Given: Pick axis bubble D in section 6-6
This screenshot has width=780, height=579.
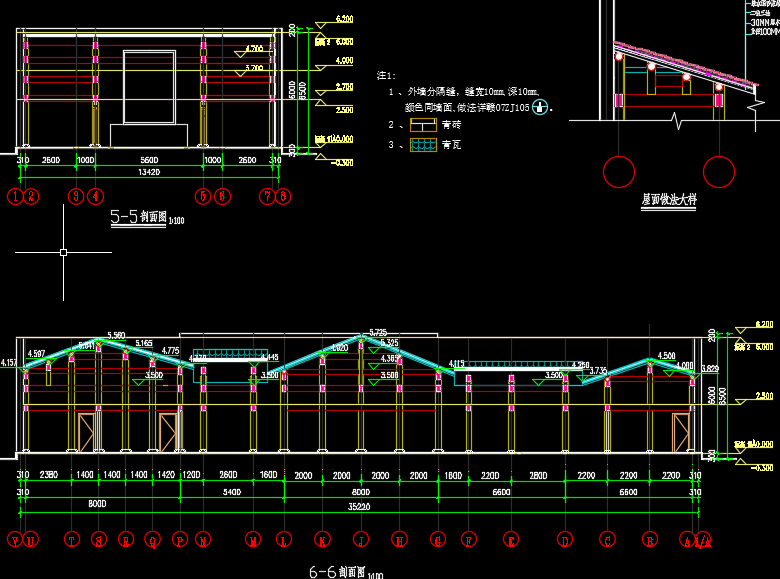Looking at the screenshot, I should (x=565, y=540).
